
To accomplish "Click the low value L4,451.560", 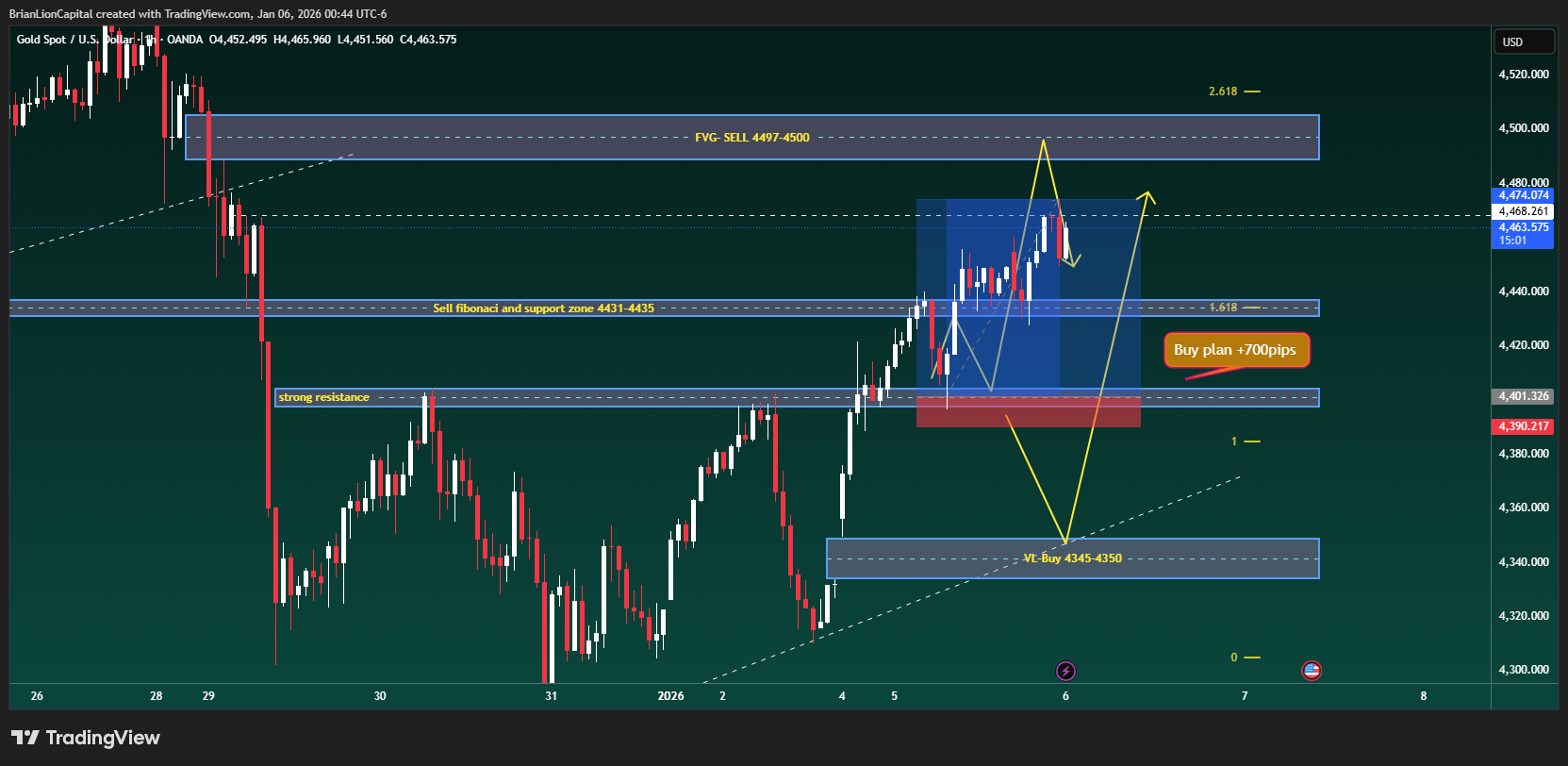I will click(366, 40).
